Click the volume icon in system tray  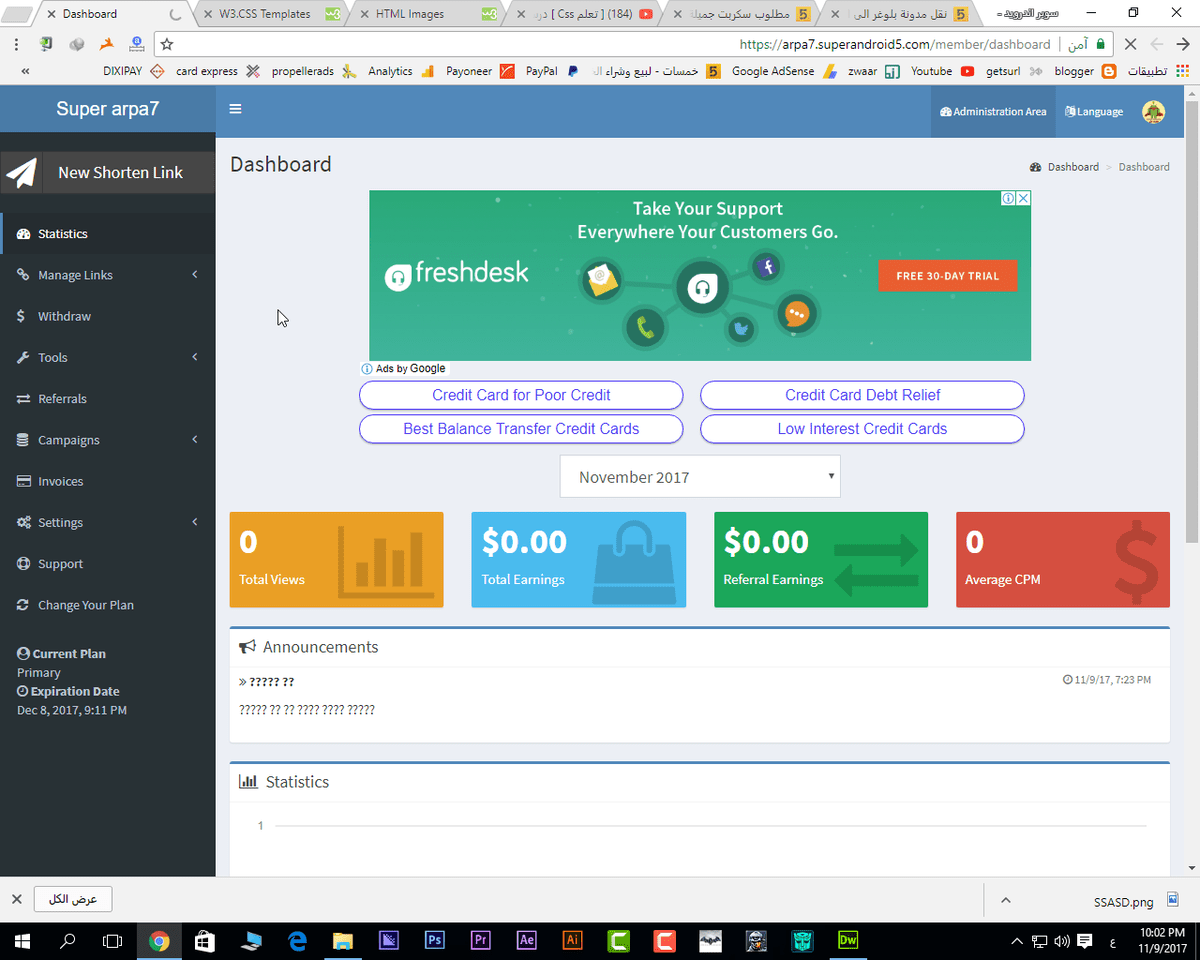[x=1061, y=940]
